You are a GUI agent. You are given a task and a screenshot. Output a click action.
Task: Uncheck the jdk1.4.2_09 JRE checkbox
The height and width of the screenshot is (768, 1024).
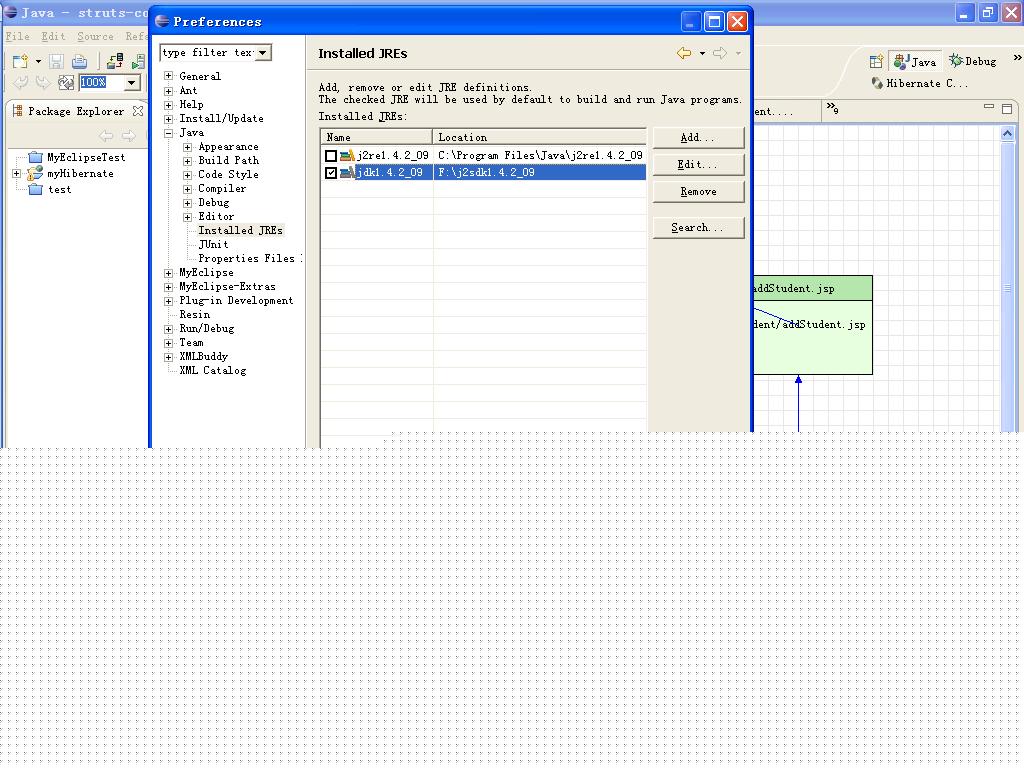tap(331, 172)
